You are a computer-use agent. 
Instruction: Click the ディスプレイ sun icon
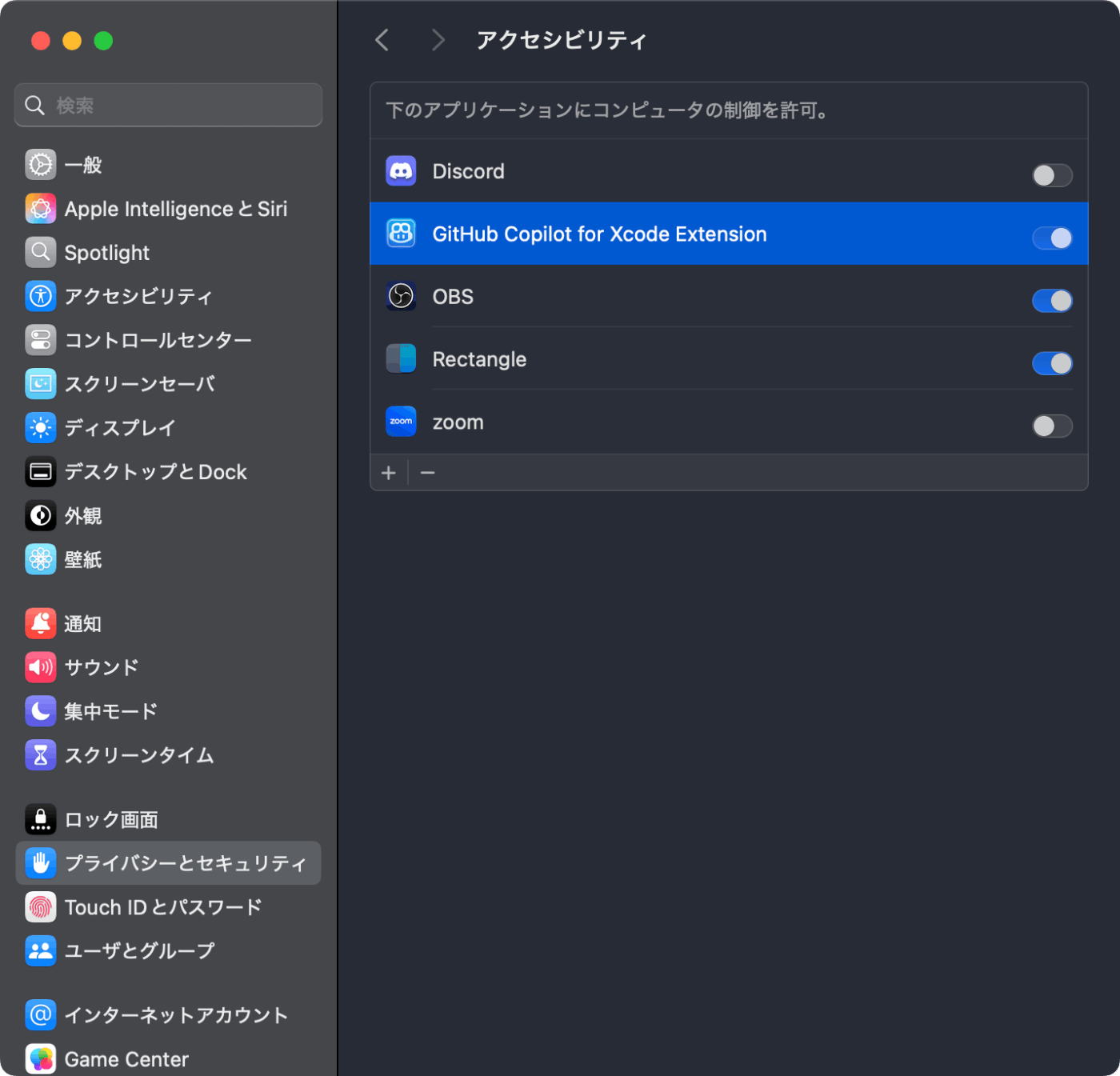click(41, 428)
